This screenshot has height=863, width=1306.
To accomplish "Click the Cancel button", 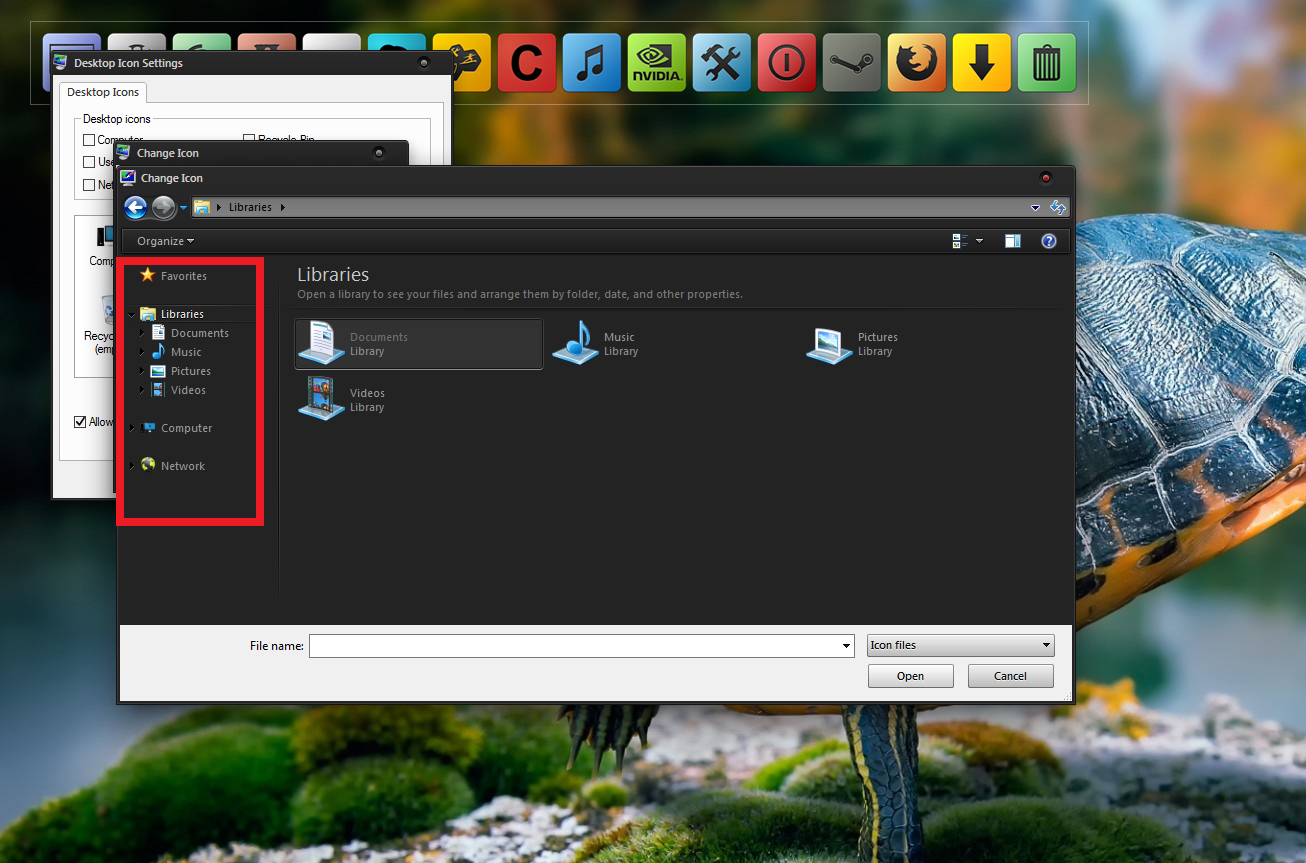I will click(1010, 676).
